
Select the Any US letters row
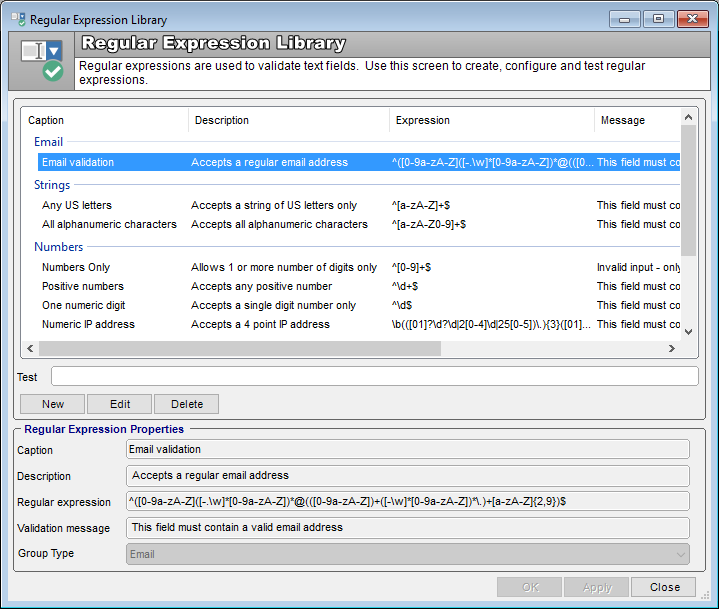[x=359, y=205]
